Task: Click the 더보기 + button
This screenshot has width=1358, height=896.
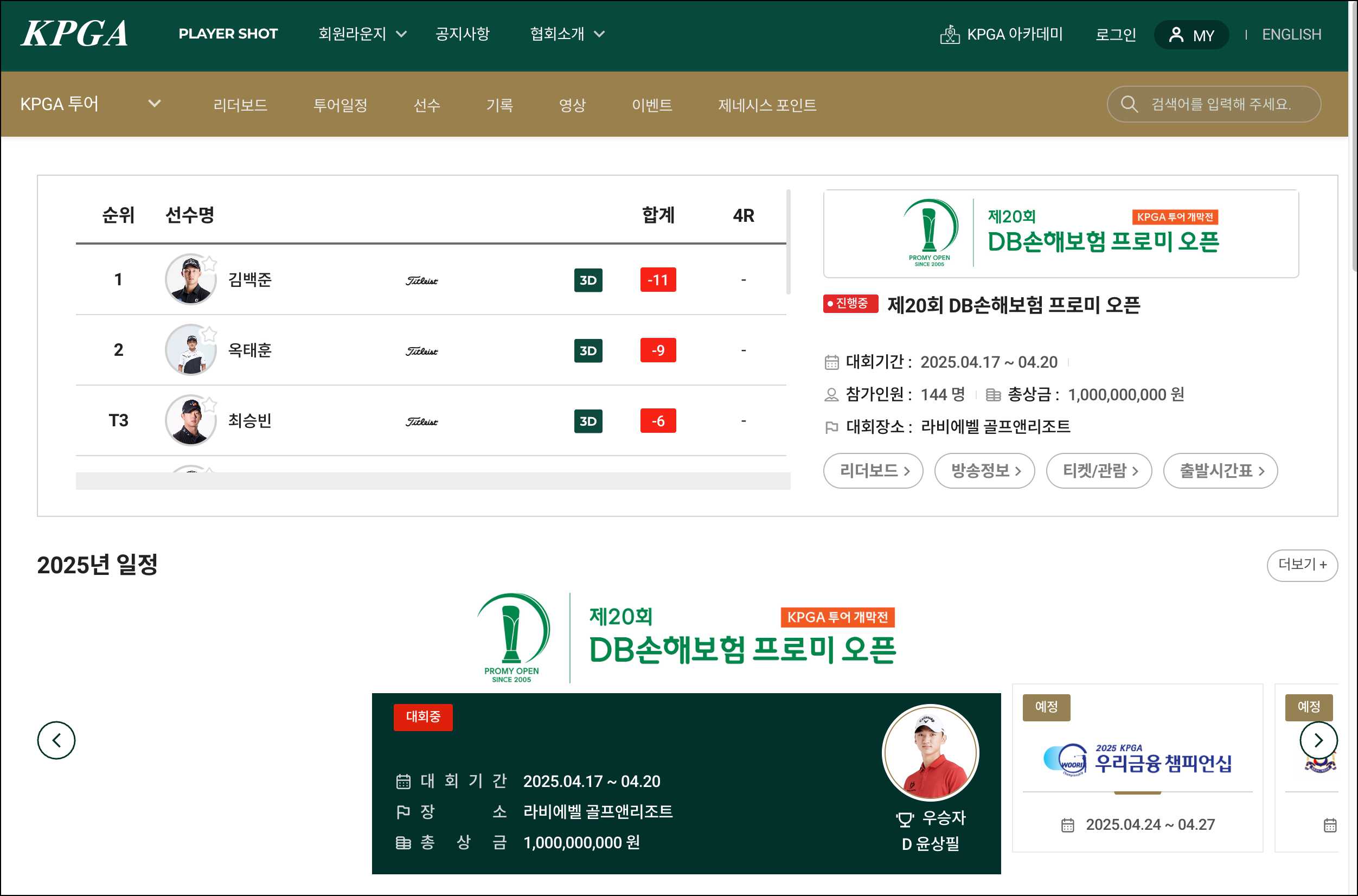Action: [x=1302, y=565]
